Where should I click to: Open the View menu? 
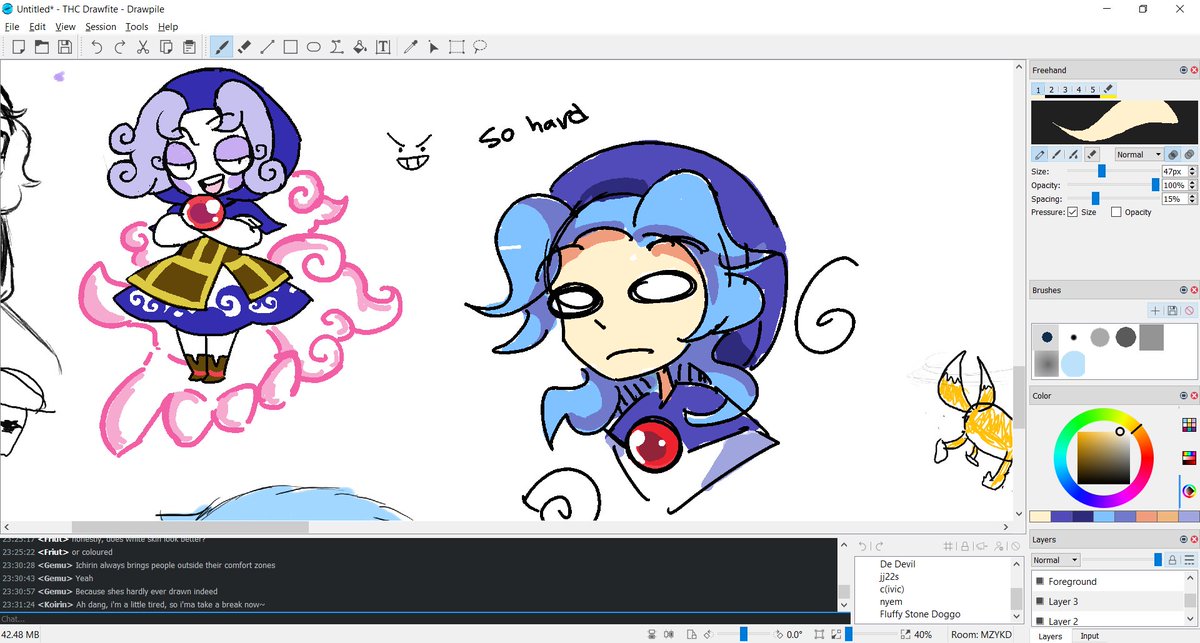click(65, 27)
